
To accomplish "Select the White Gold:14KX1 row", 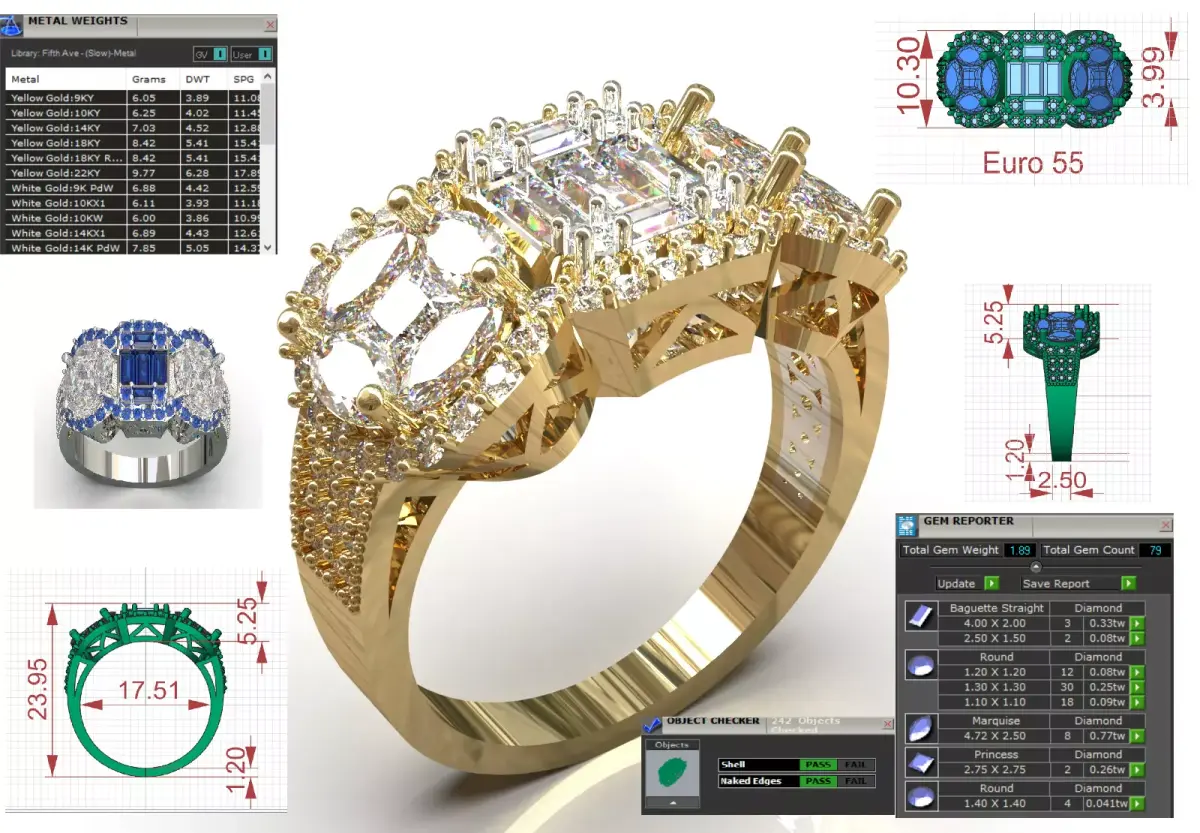I will [x=133, y=233].
